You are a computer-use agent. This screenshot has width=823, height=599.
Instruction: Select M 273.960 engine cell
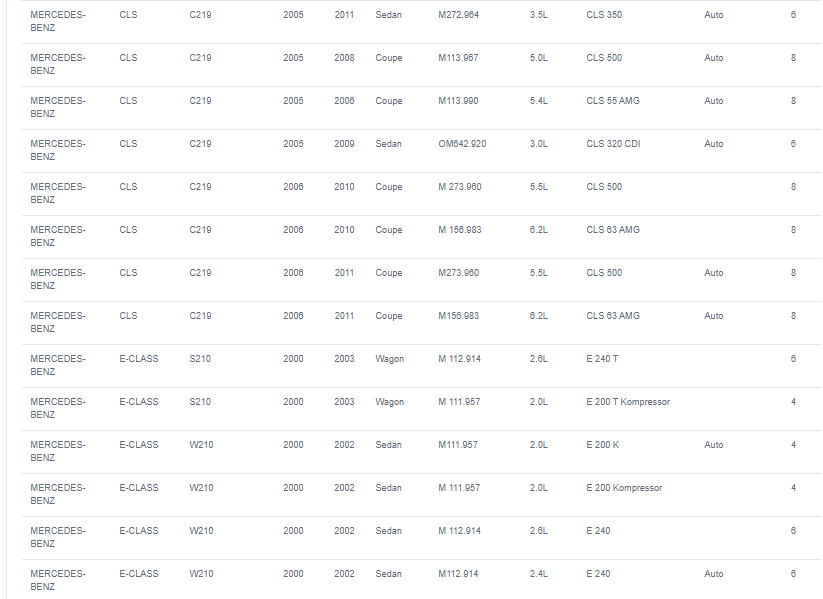click(x=460, y=187)
